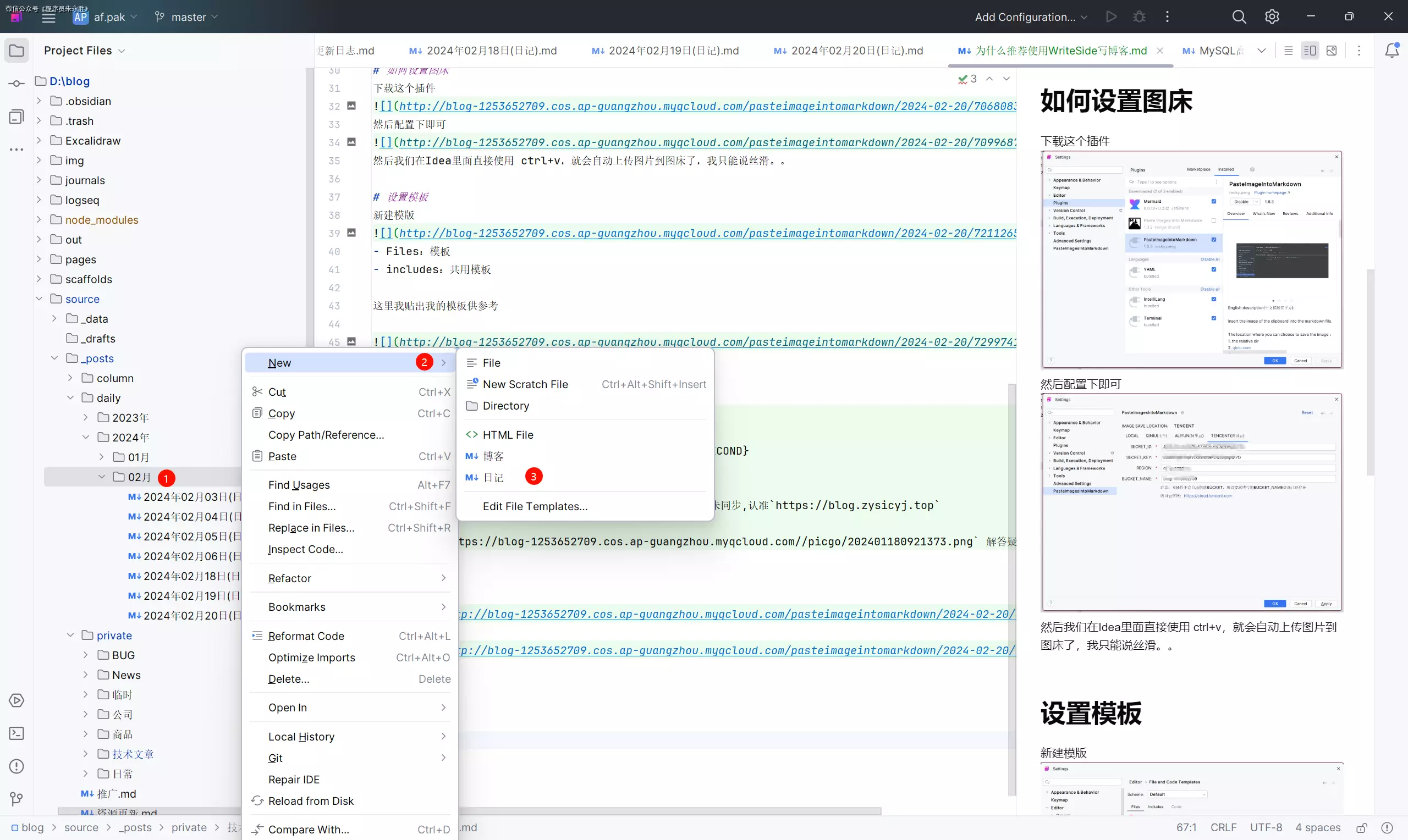Expand the node_modules folder
The image size is (1408, 840).
(38, 220)
